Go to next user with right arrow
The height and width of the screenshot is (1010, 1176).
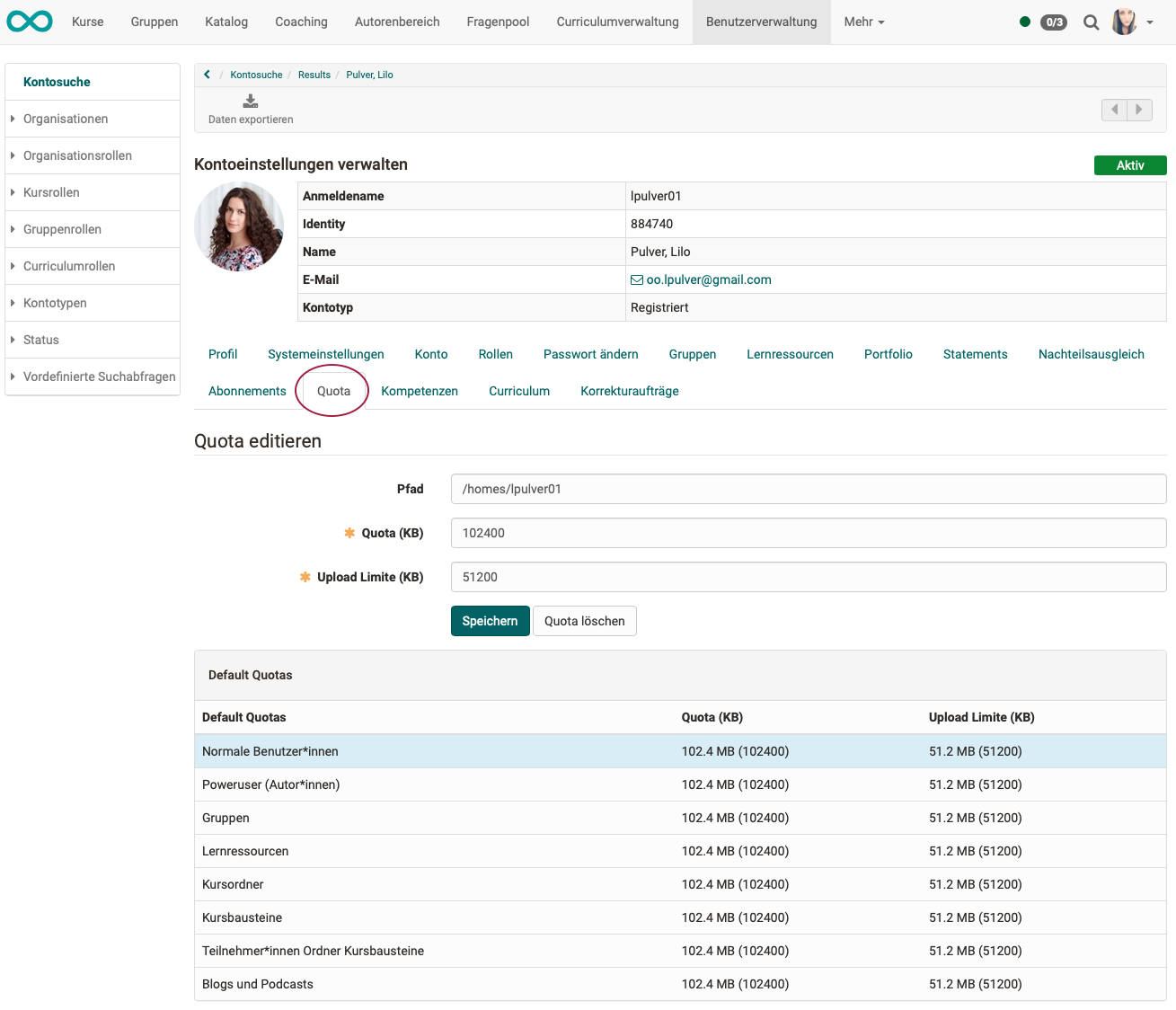1139,110
